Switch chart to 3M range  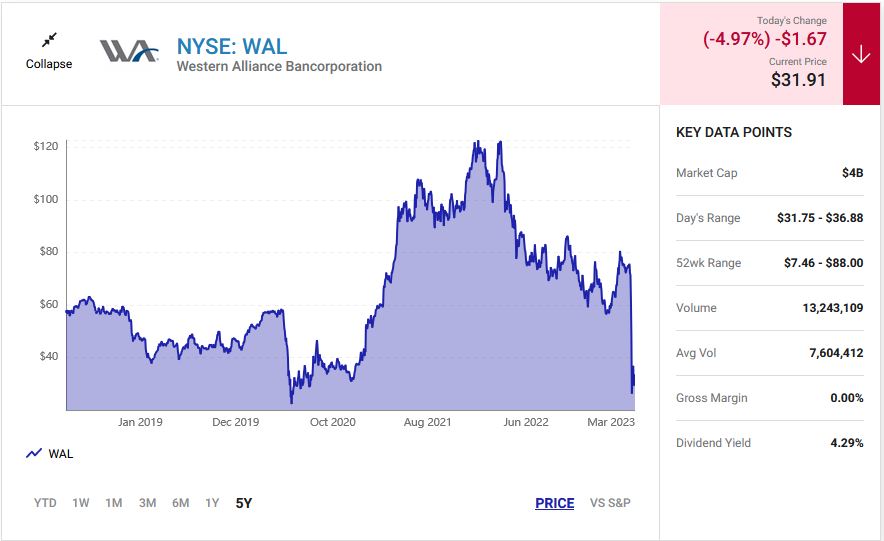(147, 503)
